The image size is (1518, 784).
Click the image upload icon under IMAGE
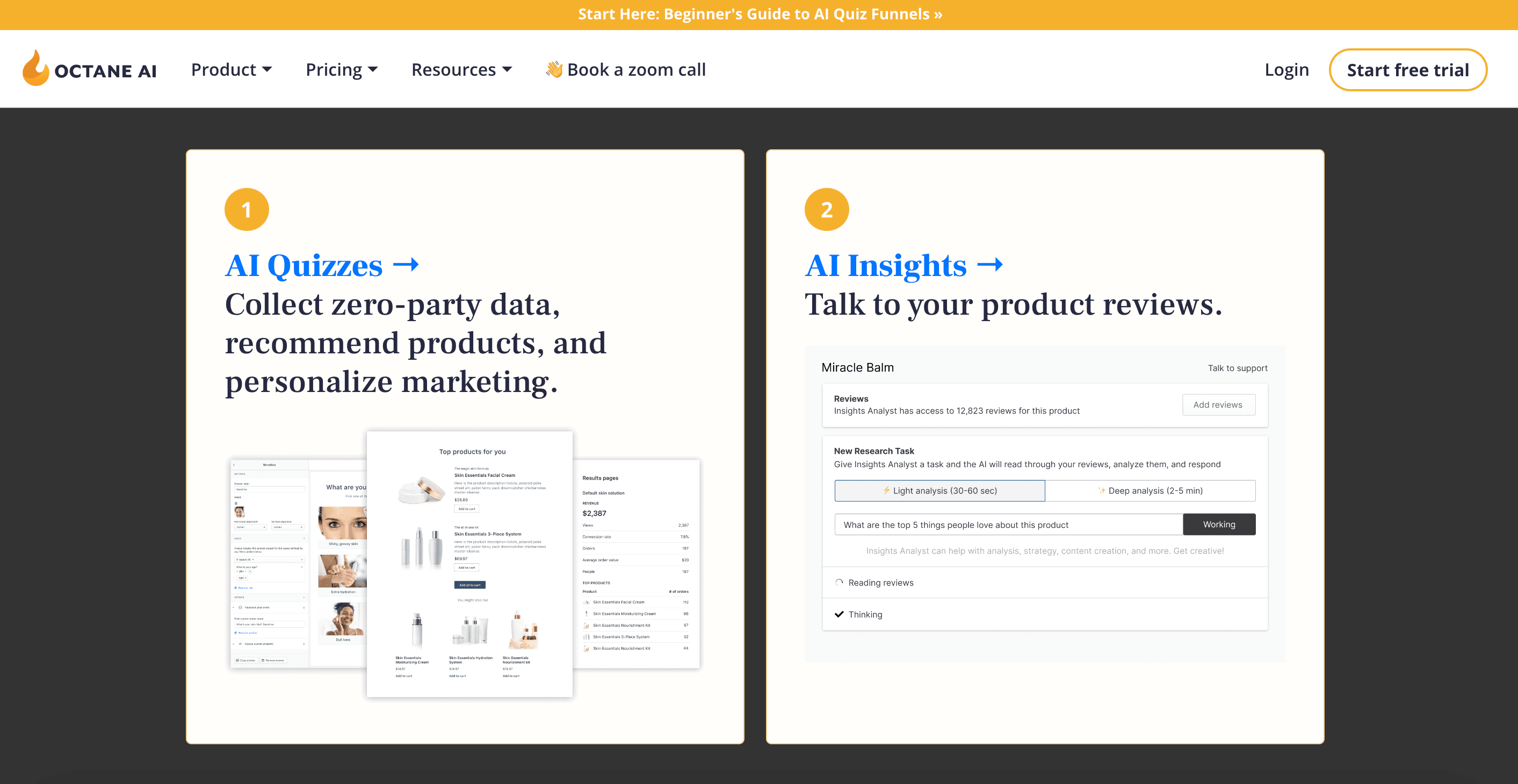click(236, 504)
